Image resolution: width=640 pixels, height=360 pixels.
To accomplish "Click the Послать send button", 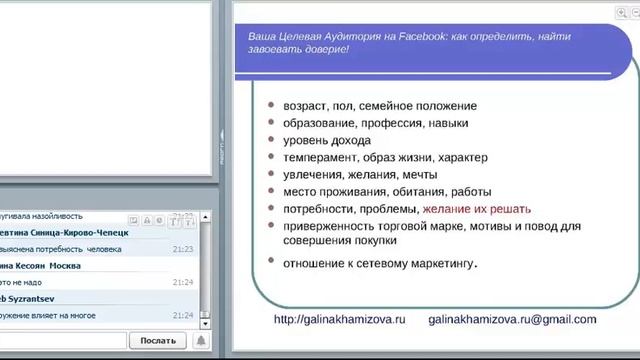I will (158, 340).
